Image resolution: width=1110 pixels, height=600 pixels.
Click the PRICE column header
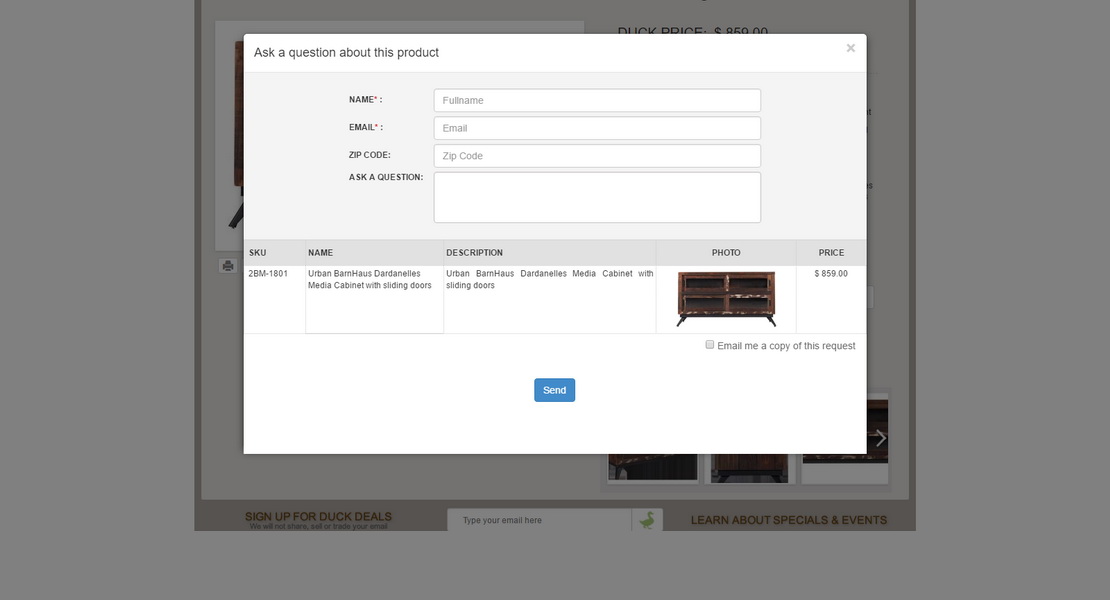coord(831,253)
